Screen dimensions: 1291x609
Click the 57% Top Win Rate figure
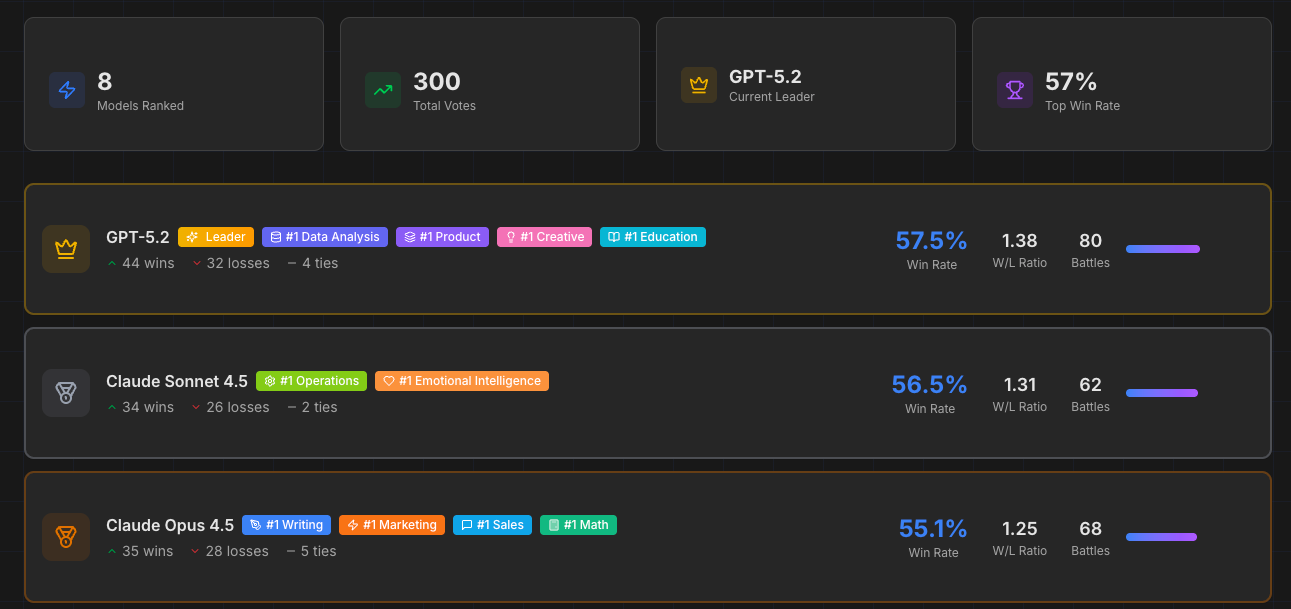tap(1071, 81)
